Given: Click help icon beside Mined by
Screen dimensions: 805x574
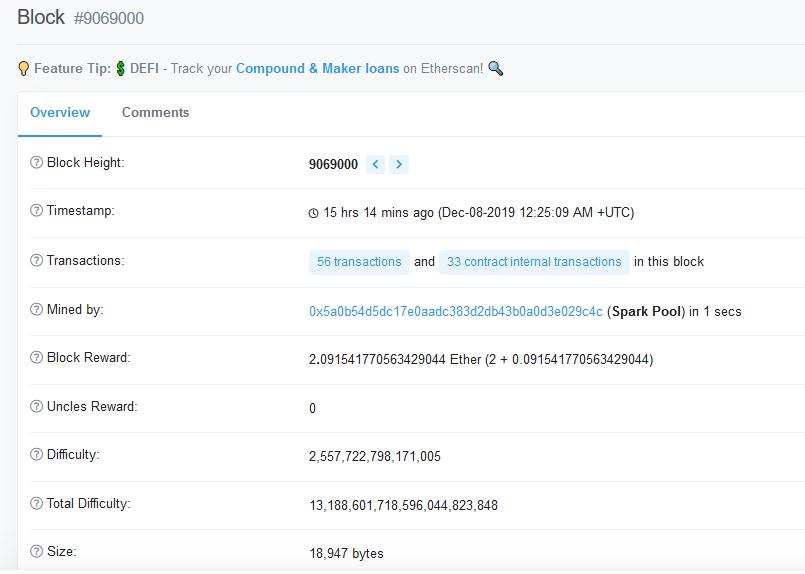Looking at the screenshot, I should 37,310.
